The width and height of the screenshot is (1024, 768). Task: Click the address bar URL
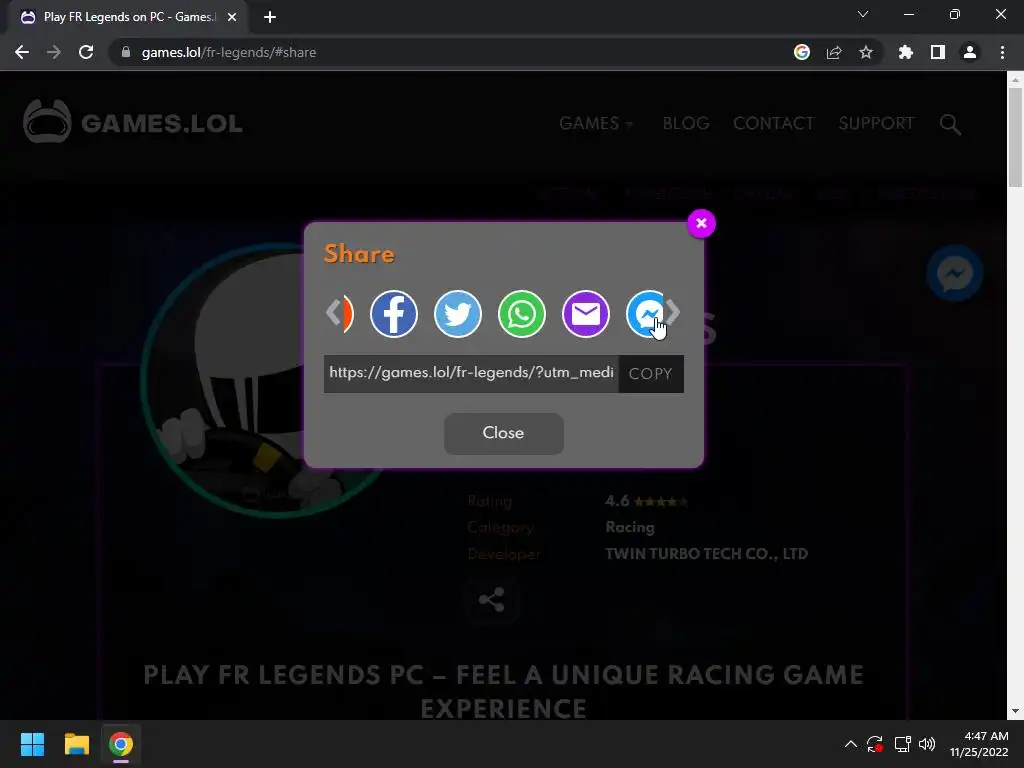(229, 52)
